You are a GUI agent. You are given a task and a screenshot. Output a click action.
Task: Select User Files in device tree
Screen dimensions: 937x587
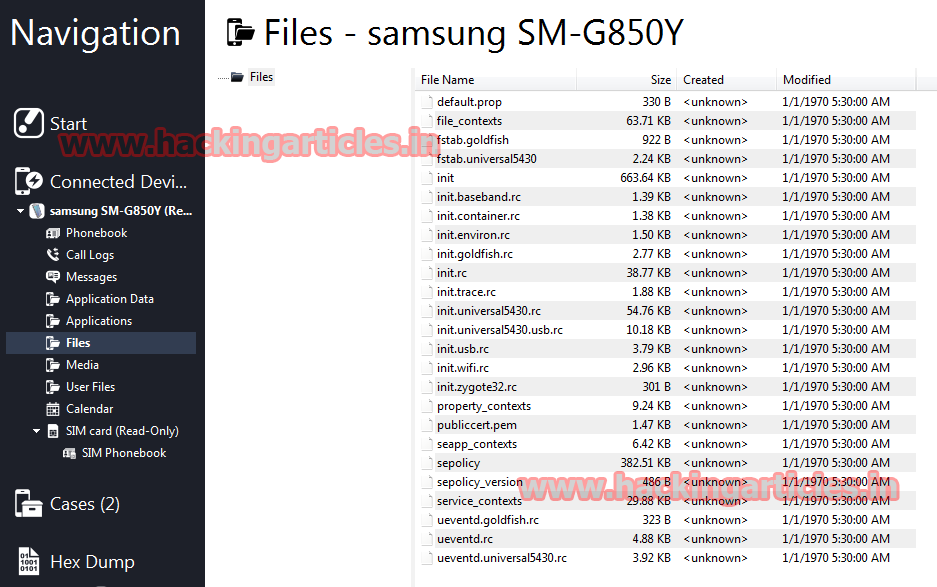tap(90, 387)
